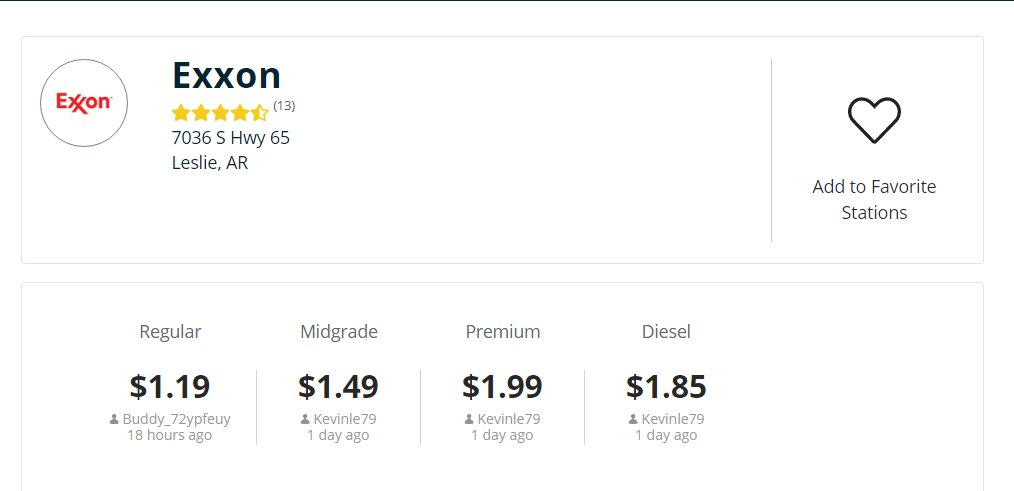
Task: Click the user icon under Midgrade price
Action: tap(305, 419)
